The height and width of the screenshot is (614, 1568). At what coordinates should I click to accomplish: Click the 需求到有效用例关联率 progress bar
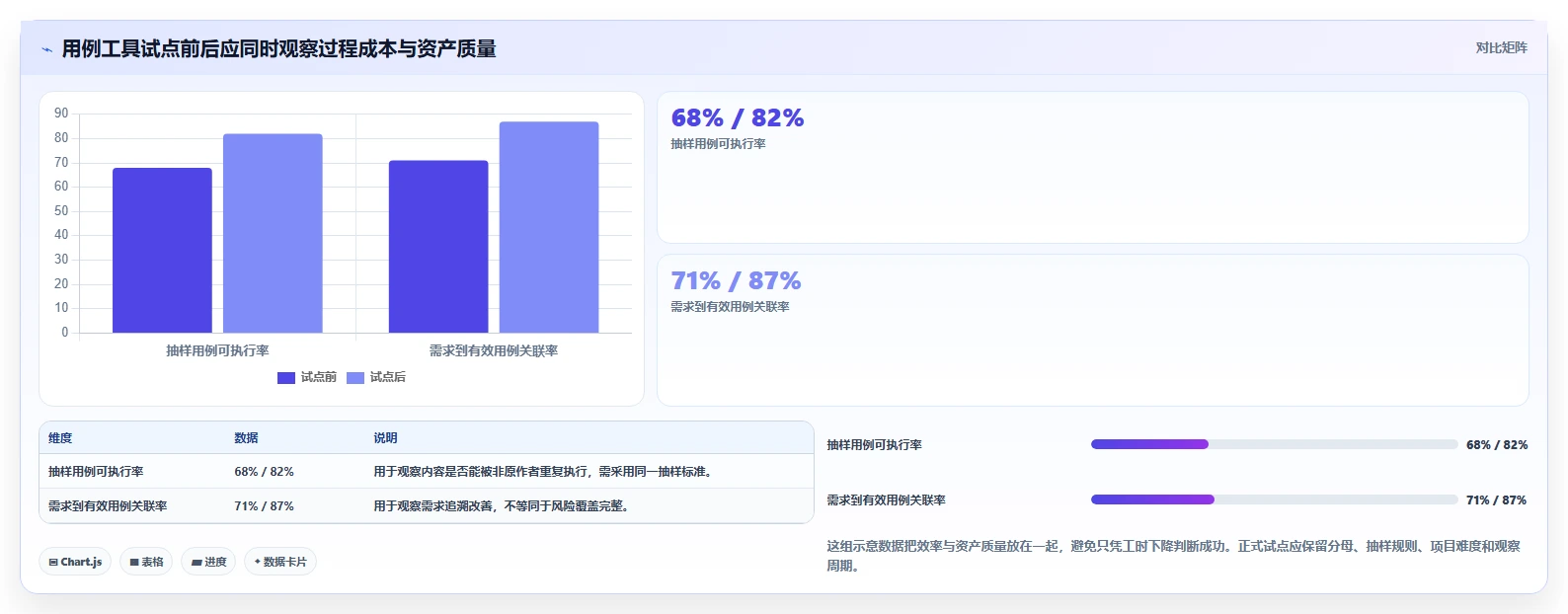coord(1274,499)
